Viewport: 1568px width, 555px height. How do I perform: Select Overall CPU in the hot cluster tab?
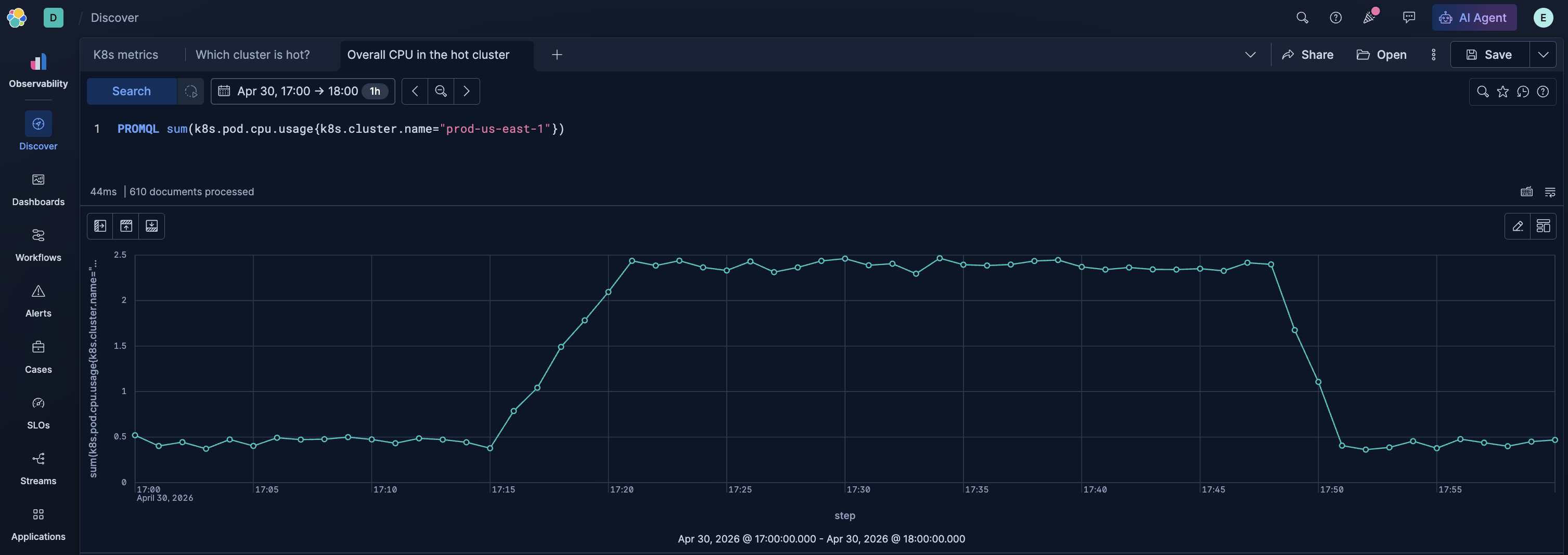point(428,55)
